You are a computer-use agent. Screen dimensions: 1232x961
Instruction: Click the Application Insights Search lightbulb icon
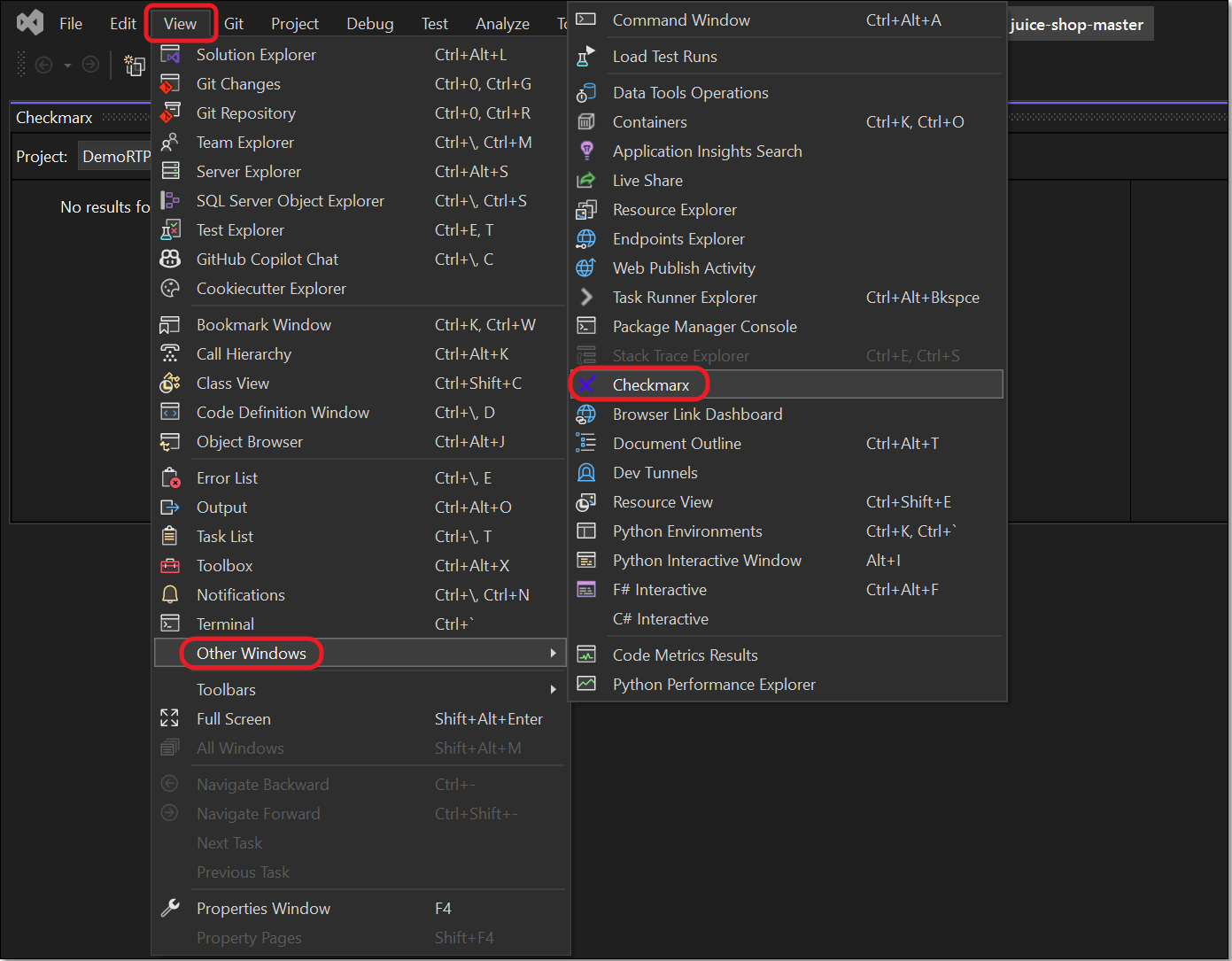tap(586, 151)
